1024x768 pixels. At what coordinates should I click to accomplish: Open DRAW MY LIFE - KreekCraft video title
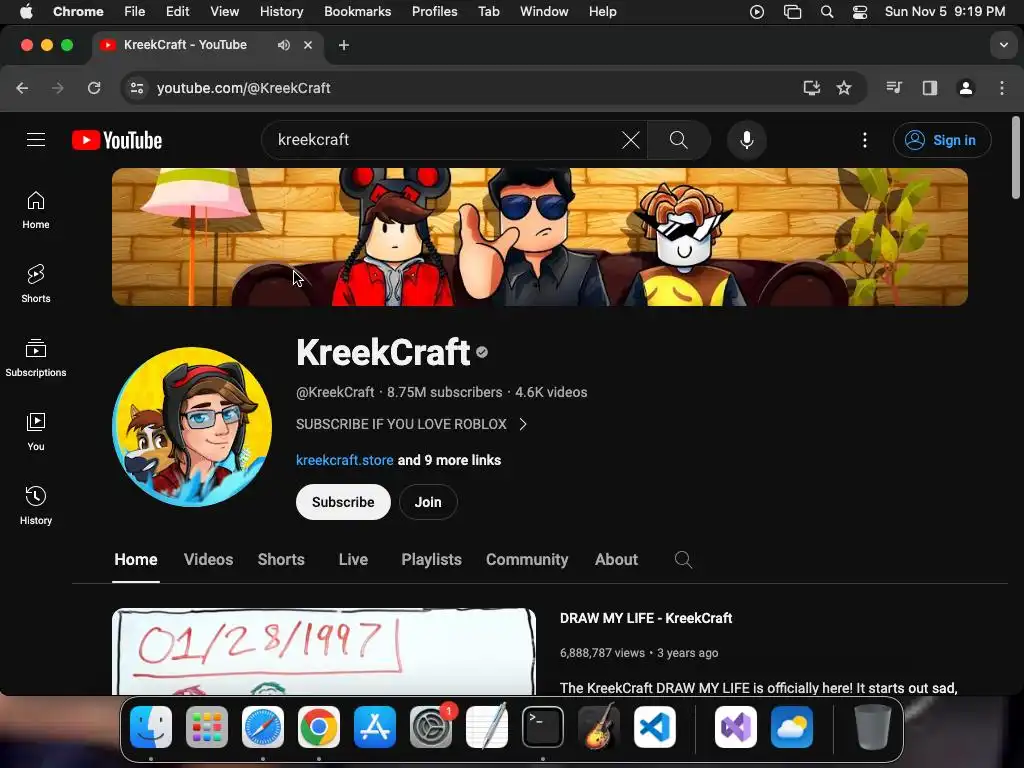pos(646,618)
